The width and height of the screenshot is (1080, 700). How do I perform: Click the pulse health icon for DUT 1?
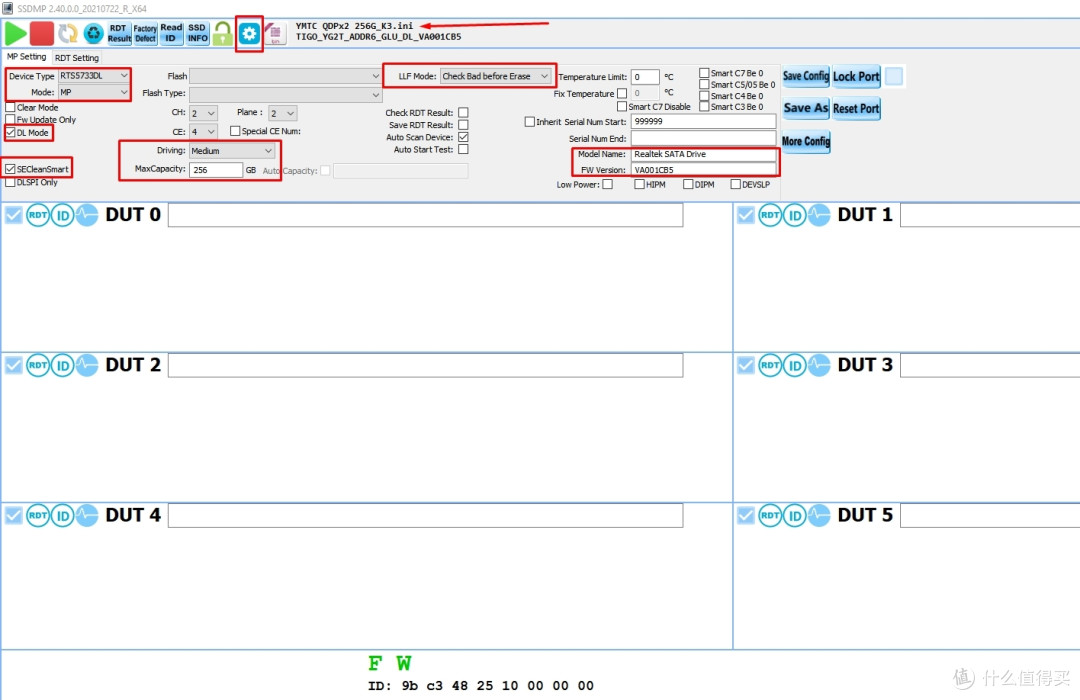[819, 215]
